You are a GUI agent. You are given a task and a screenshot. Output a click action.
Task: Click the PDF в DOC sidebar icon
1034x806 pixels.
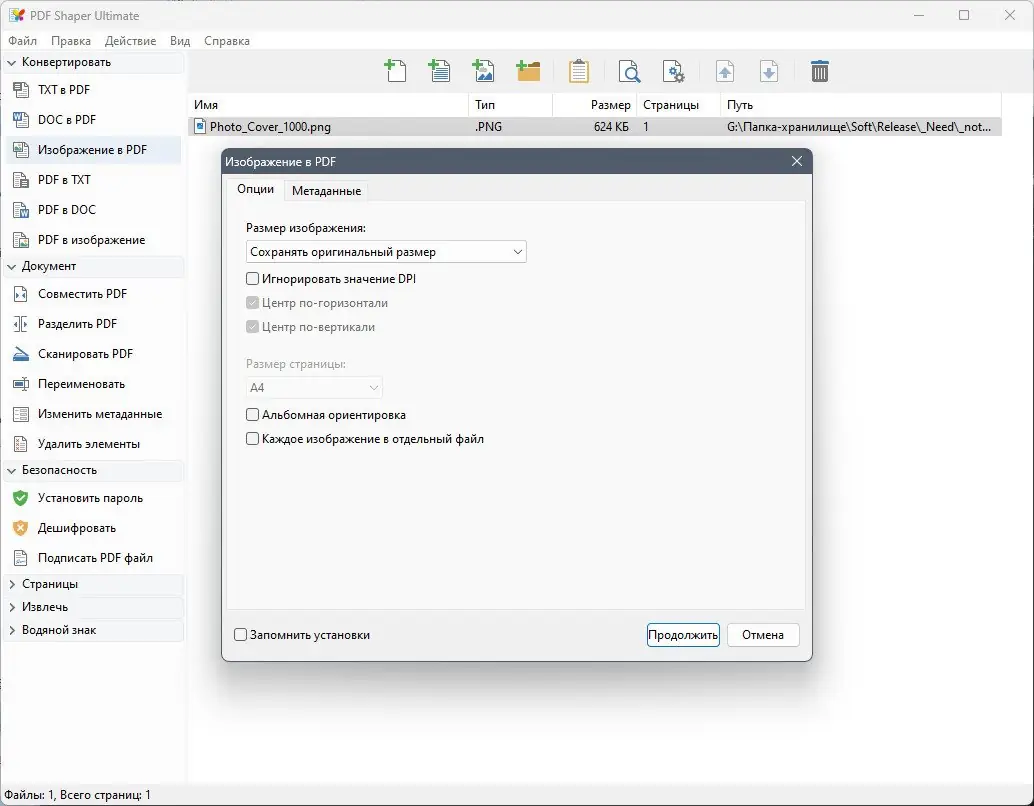click(x=21, y=210)
